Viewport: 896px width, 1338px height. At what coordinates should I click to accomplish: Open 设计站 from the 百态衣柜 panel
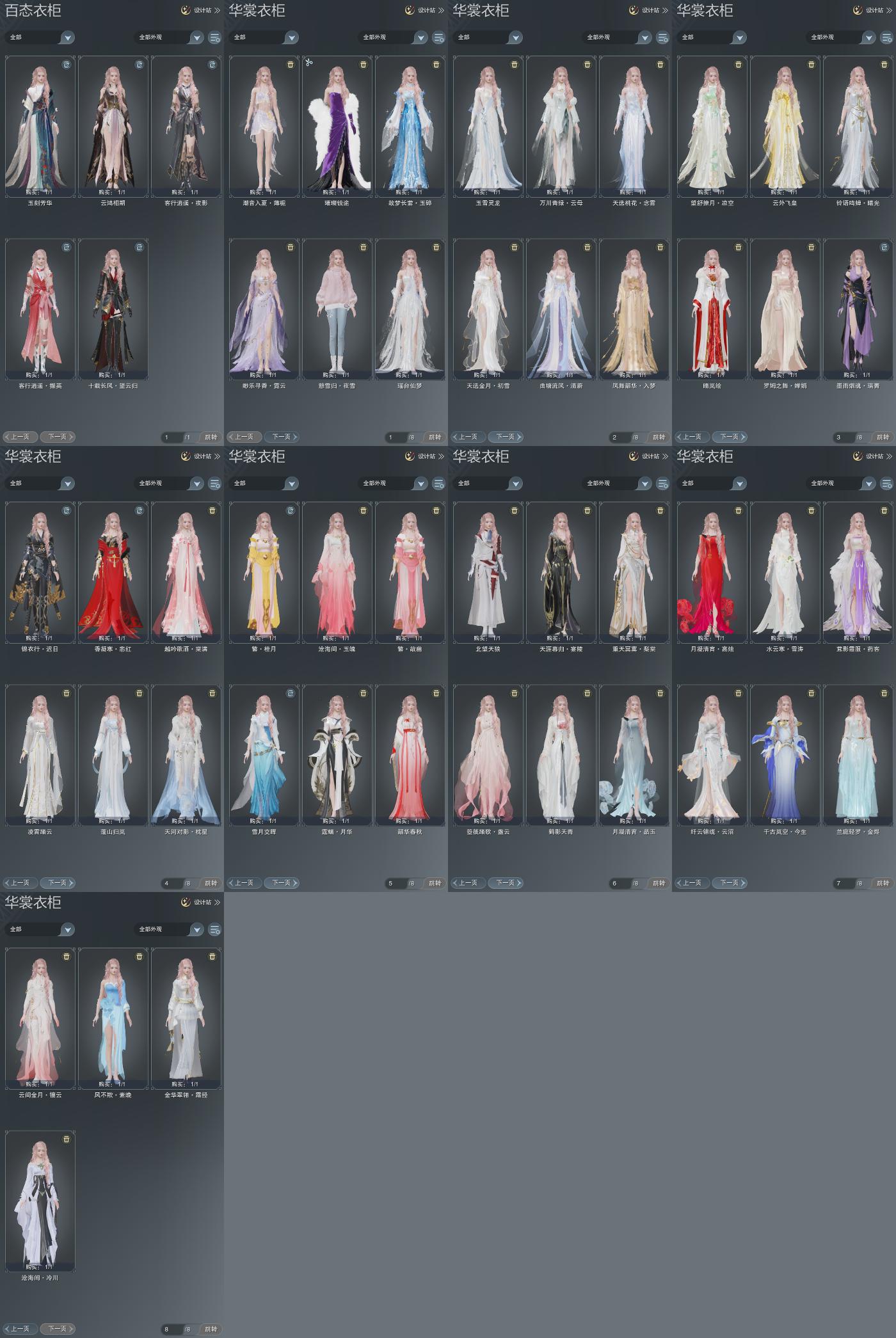[x=200, y=10]
